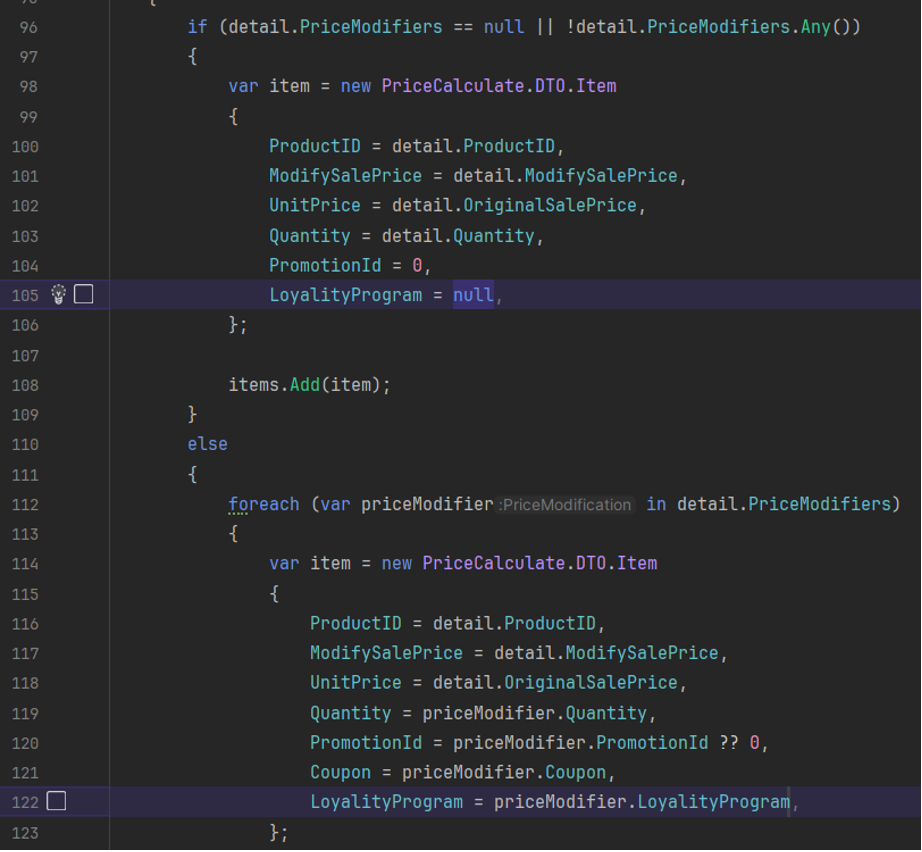Click detail.PriceModifiers at end of foreach line
The height and width of the screenshot is (852, 922).
782,504
